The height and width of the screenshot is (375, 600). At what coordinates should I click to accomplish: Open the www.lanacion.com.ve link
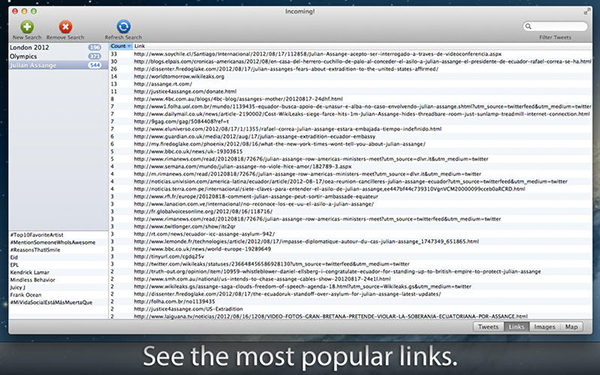point(254,204)
